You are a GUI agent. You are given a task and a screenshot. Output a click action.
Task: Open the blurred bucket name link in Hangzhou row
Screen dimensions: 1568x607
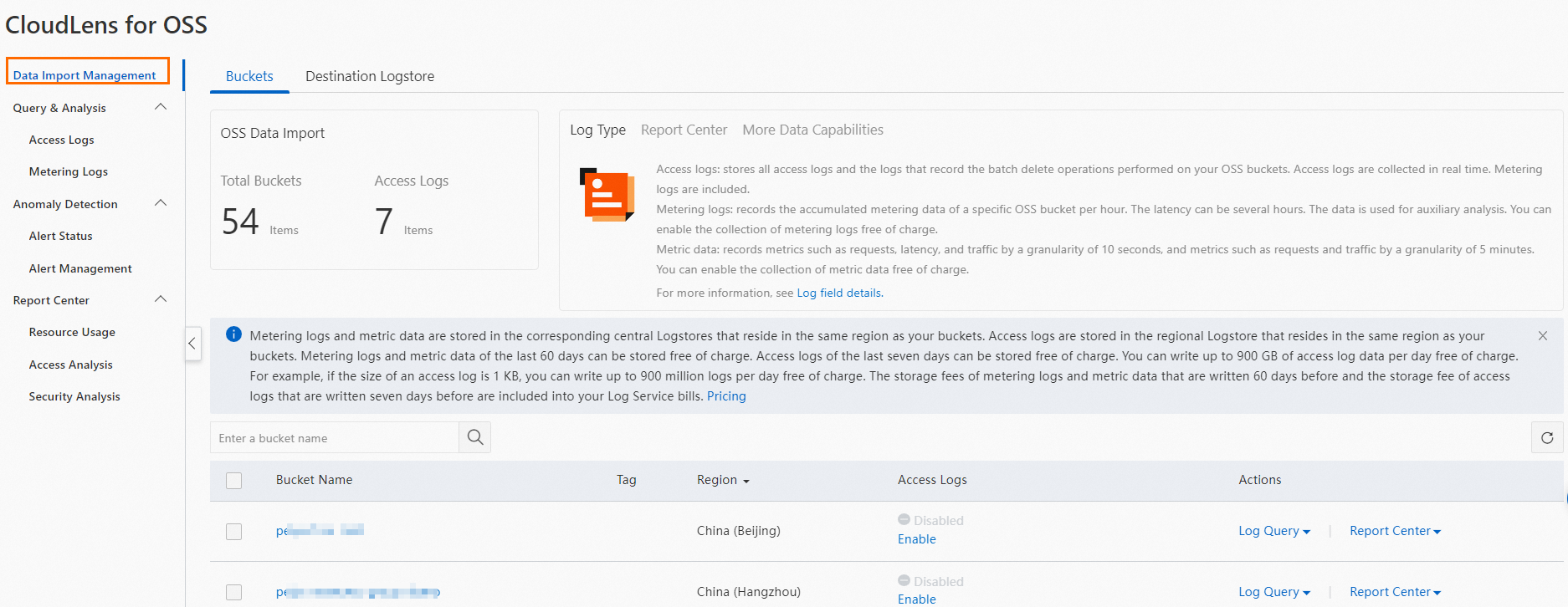point(358,592)
